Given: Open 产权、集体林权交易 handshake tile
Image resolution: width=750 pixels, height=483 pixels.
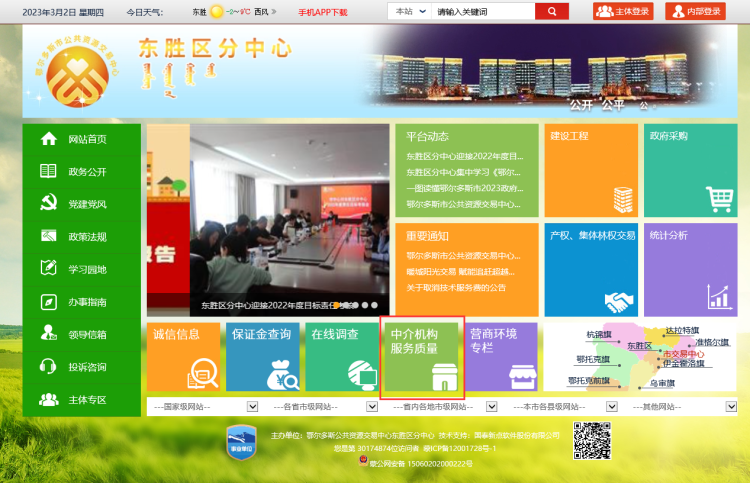Looking at the screenshot, I should [x=591, y=269].
